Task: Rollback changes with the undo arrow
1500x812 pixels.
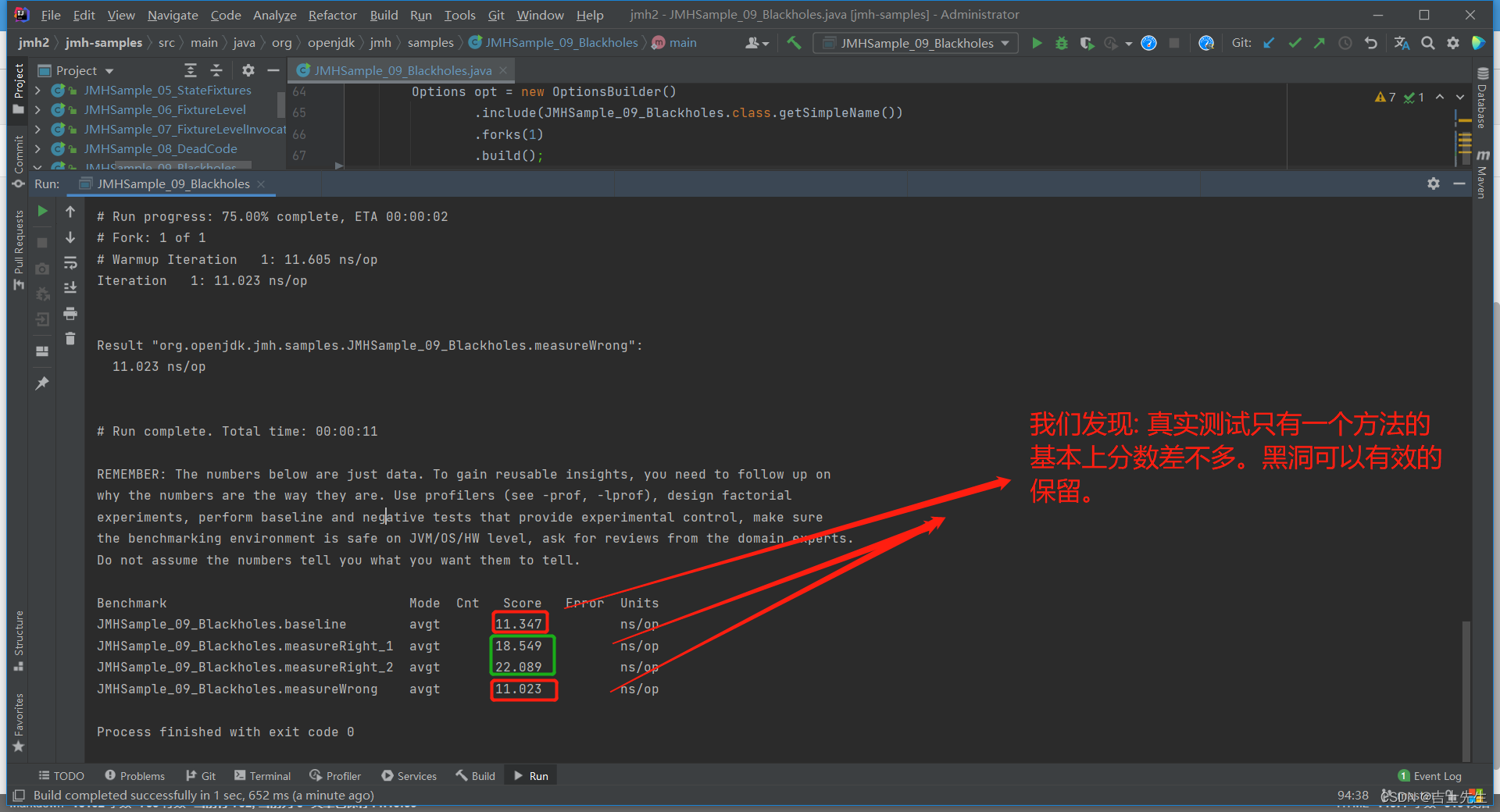Action: pos(1371,43)
